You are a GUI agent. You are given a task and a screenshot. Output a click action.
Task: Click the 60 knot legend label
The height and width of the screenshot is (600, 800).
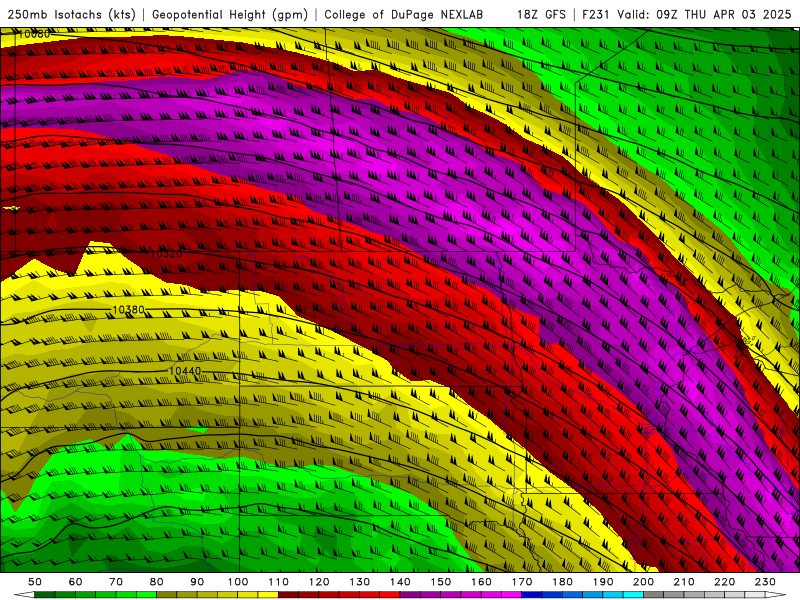pyautogui.click(x=75, y=582)
